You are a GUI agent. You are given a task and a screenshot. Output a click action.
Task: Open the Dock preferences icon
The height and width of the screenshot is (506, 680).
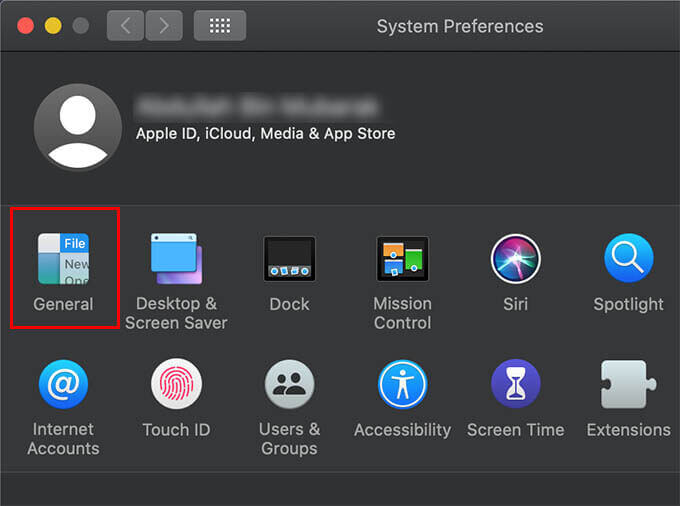pos(289,259)
